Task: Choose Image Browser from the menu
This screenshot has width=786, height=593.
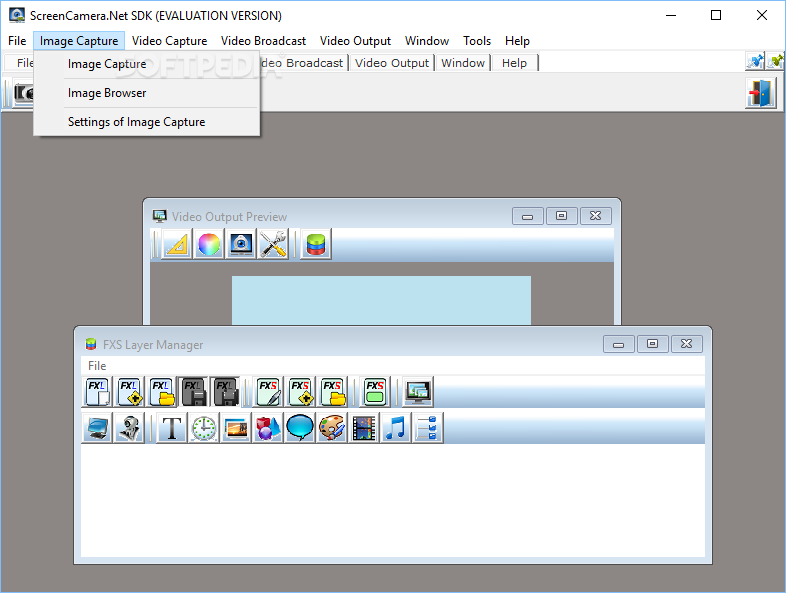Action: pyautogui.click(x=147, y=93)
